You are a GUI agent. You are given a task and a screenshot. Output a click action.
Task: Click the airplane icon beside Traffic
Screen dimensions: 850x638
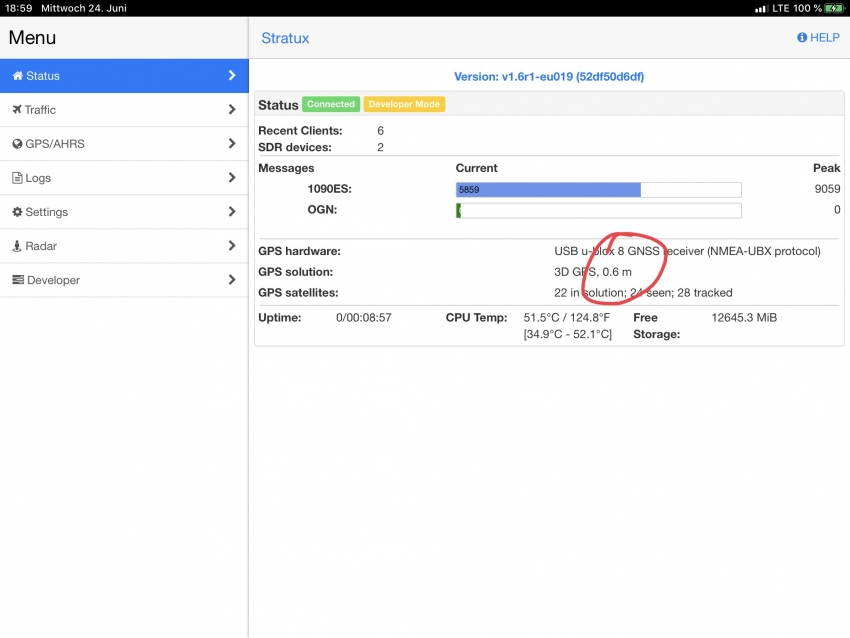[x=17, y=109]
